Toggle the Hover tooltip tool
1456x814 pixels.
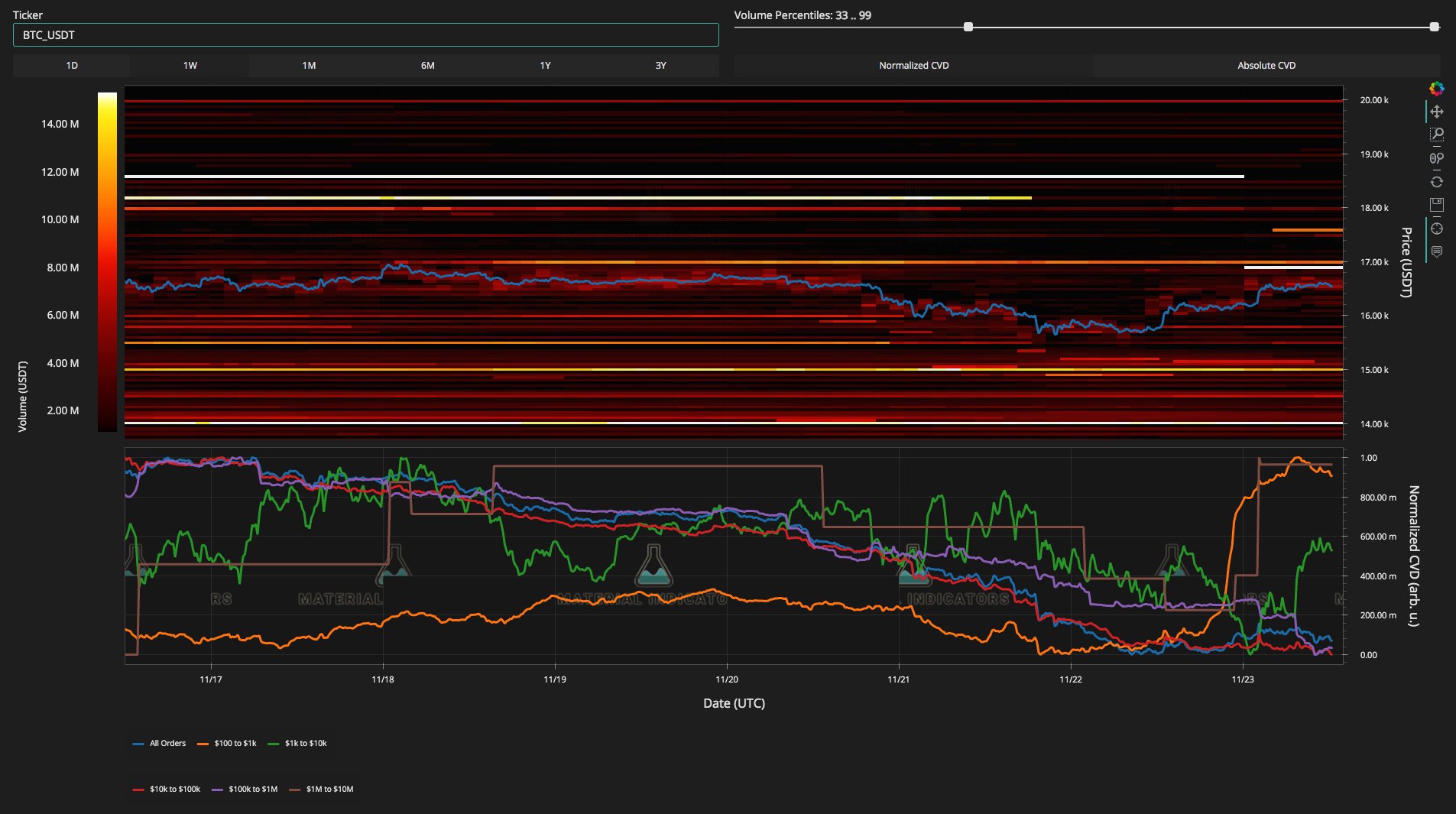(x=1437, y=251)
